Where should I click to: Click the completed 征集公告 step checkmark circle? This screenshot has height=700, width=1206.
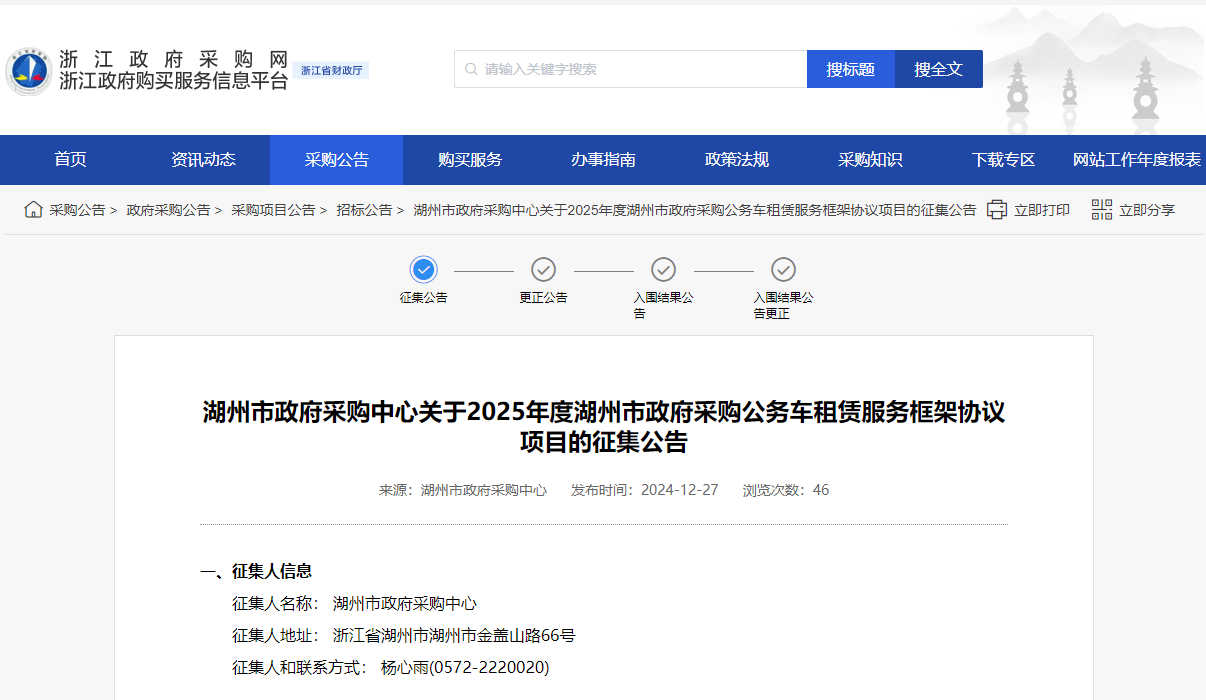pyautogui.click(x=423, y=269)
